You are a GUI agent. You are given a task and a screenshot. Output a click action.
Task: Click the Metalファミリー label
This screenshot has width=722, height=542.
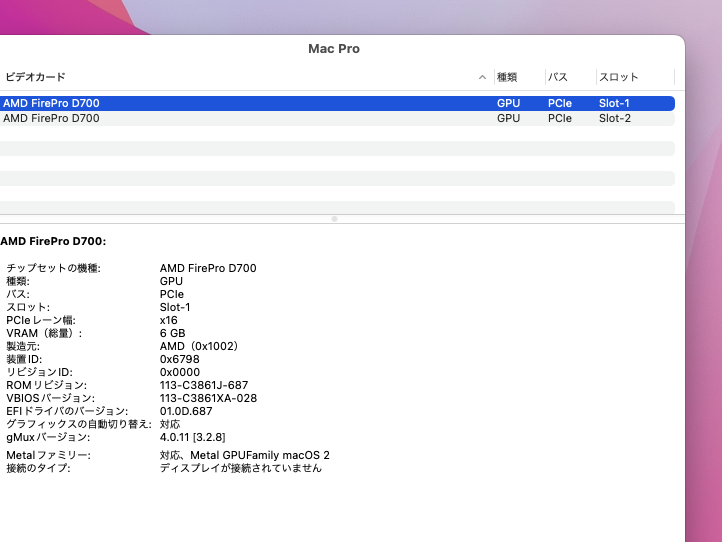click(48, 455)
